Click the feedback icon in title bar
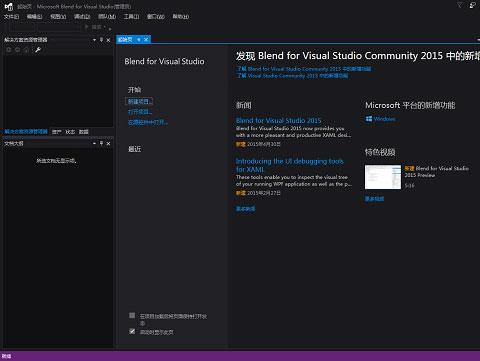 [x=473, y=5]
